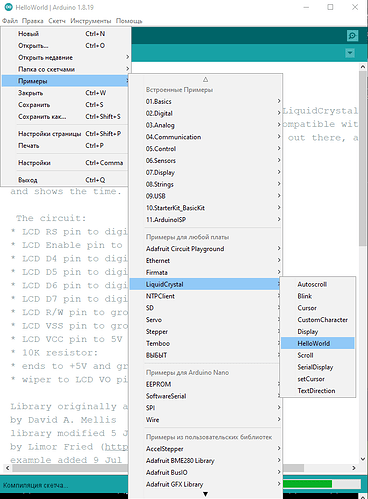Choose Сохранить как... menu entry
368x499 pixels.
(x=65, y=117)
